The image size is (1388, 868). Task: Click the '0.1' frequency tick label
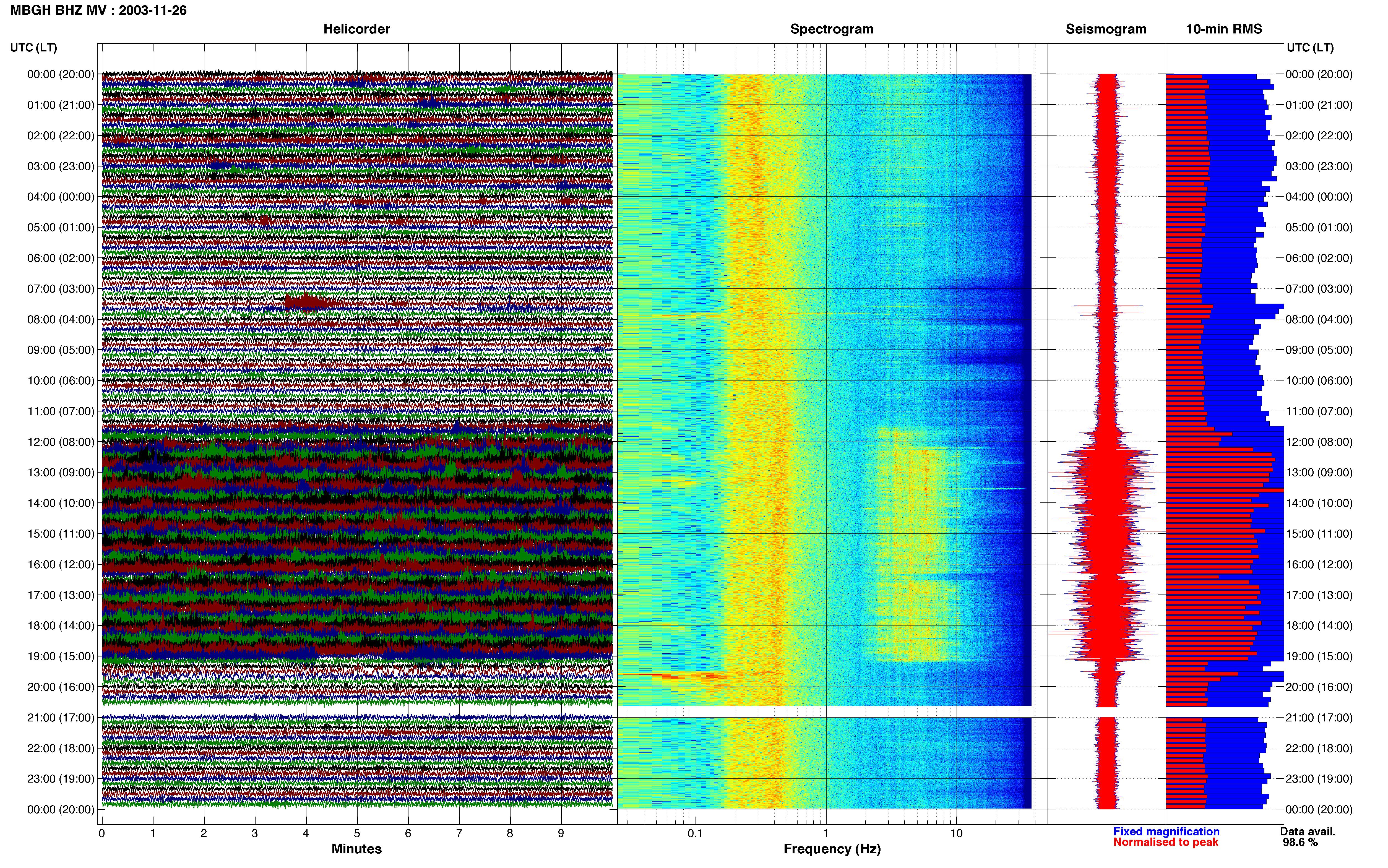pos(695,833)
